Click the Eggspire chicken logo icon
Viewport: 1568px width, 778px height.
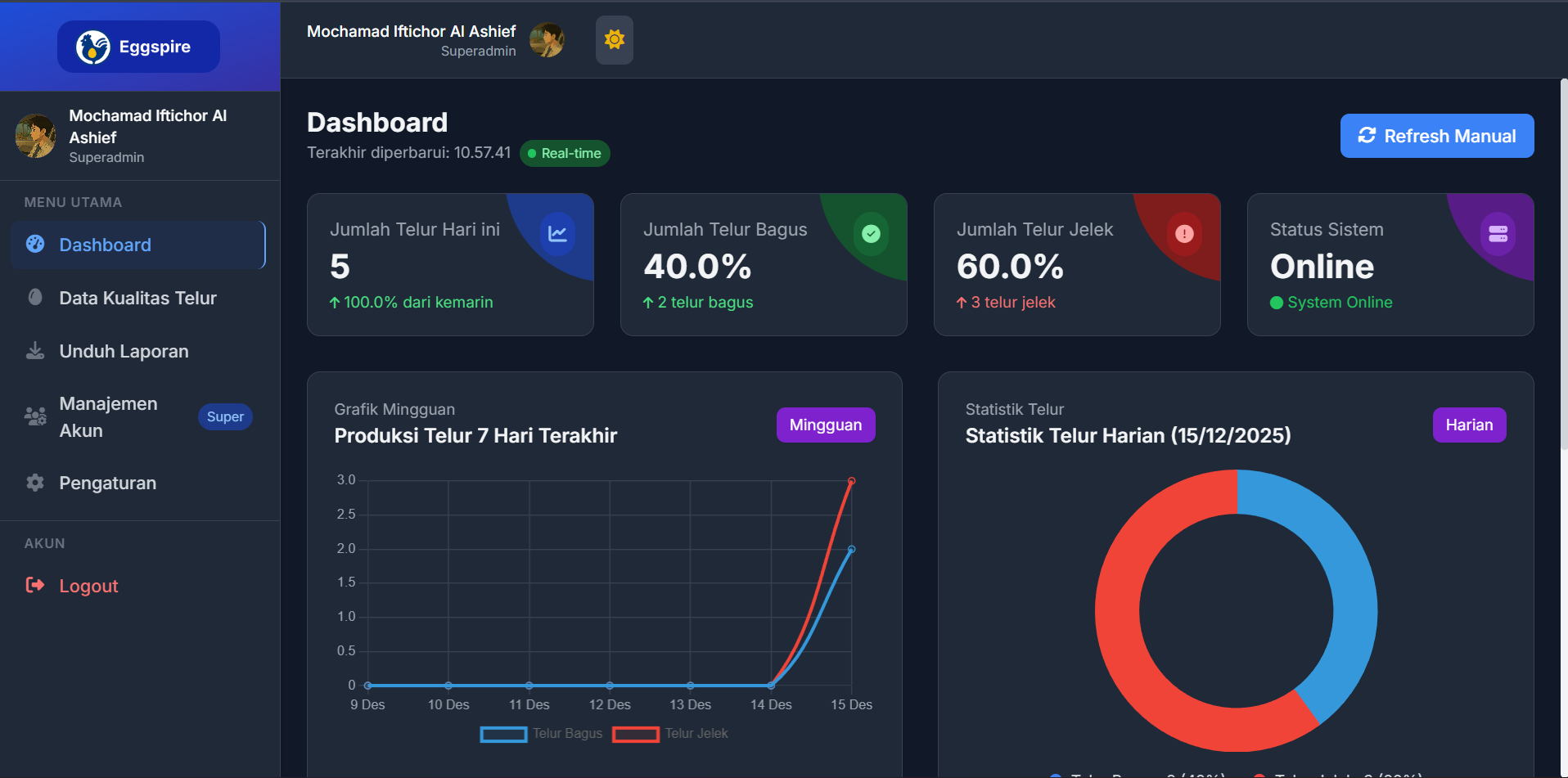coord(93,47)
